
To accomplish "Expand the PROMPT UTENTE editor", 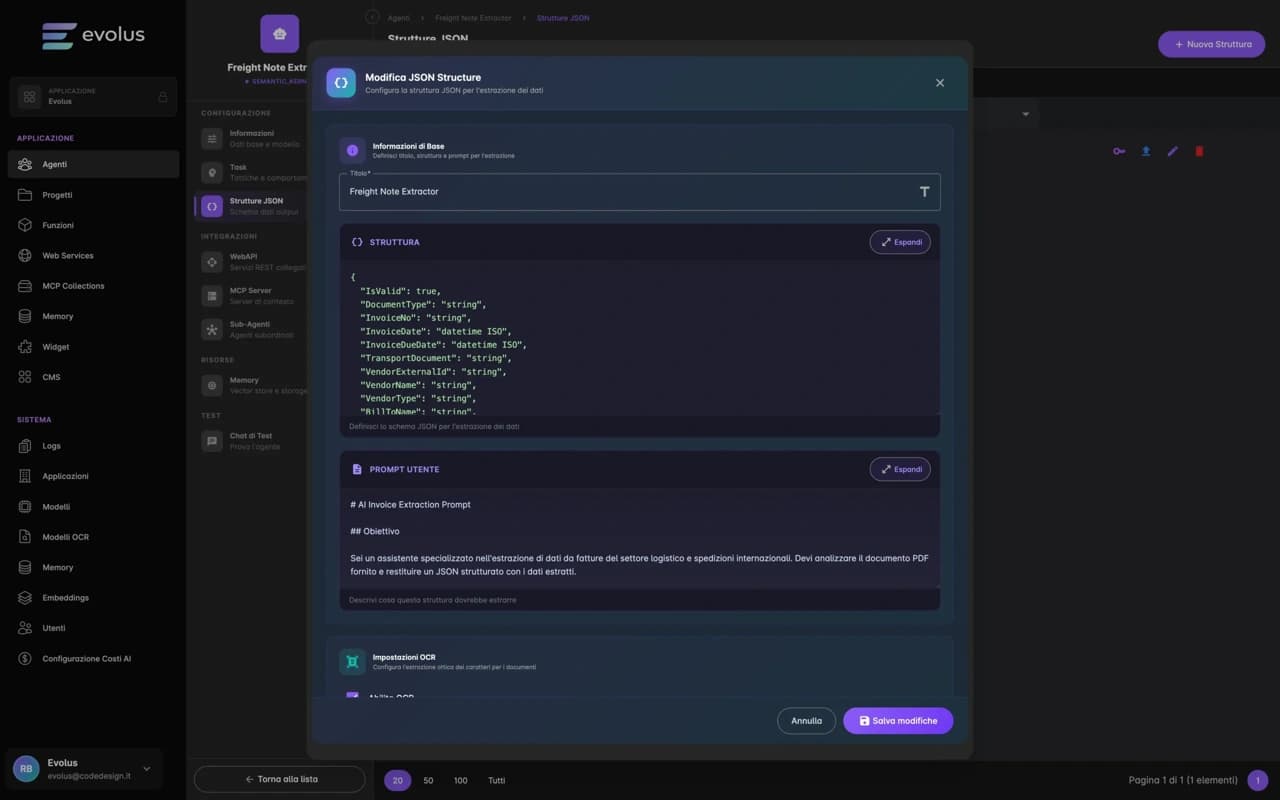I will [x=900, y=469].
